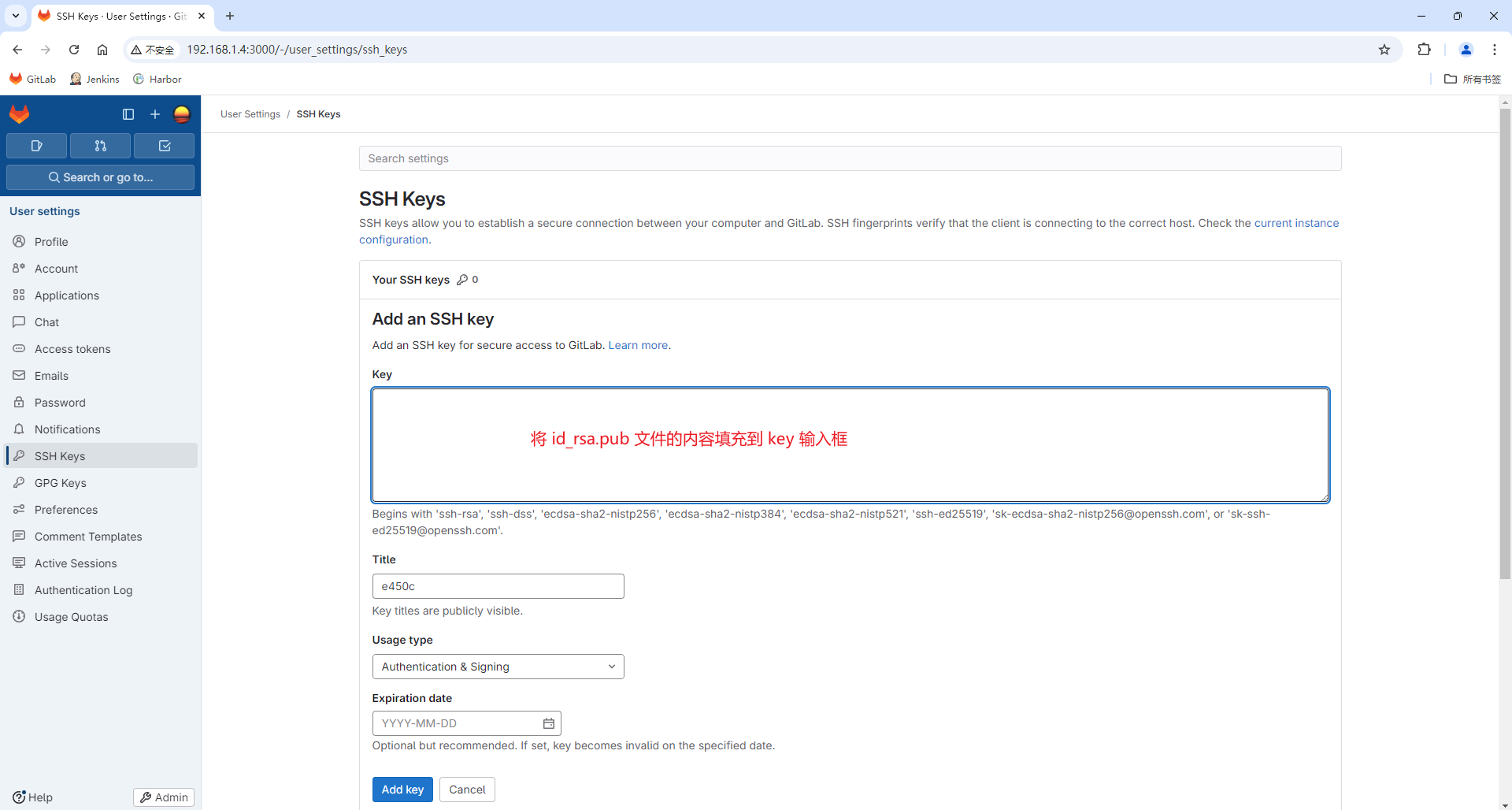Go to Access tokens settings

(72, 349)
